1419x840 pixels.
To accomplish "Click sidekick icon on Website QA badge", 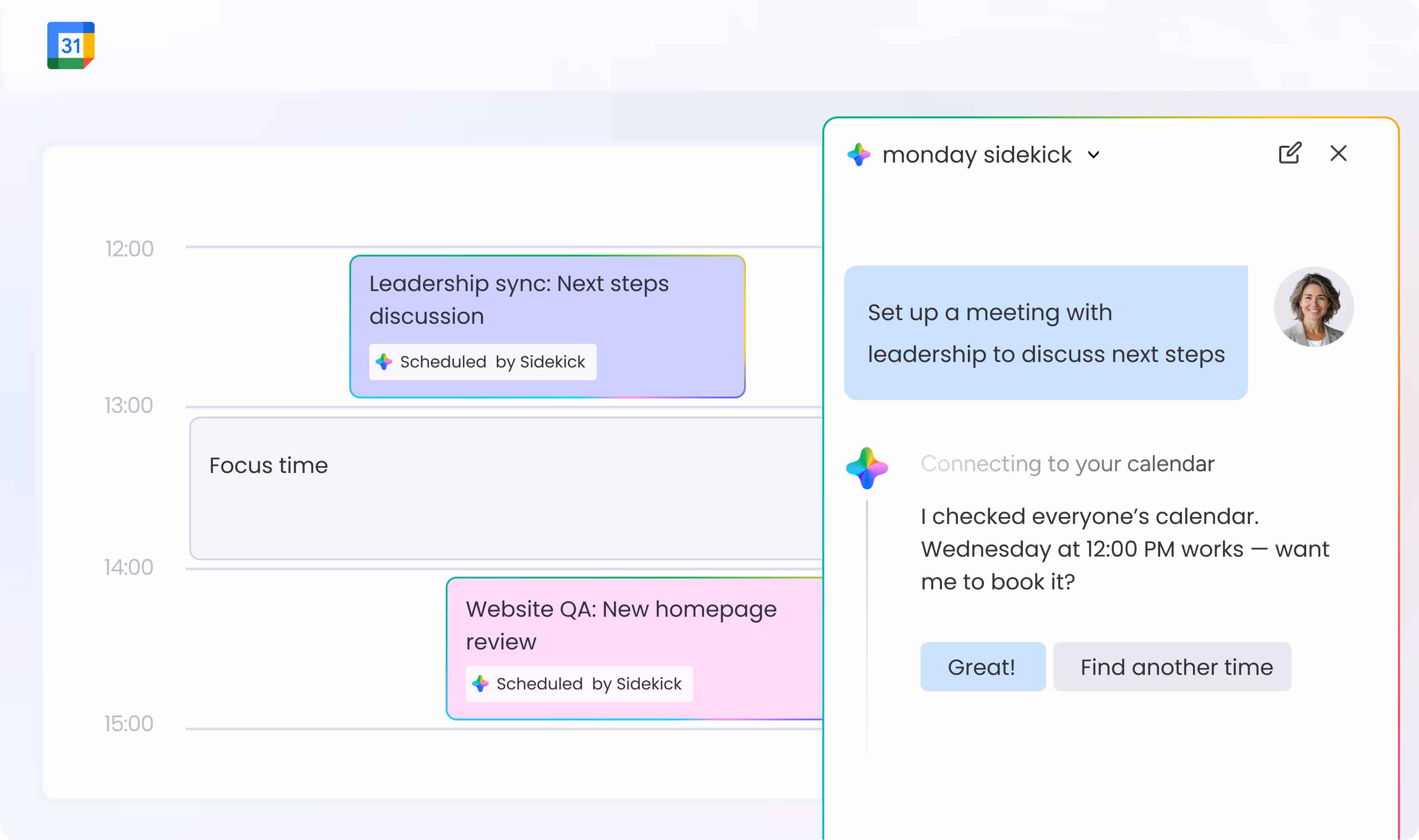I will pos(480,684).
